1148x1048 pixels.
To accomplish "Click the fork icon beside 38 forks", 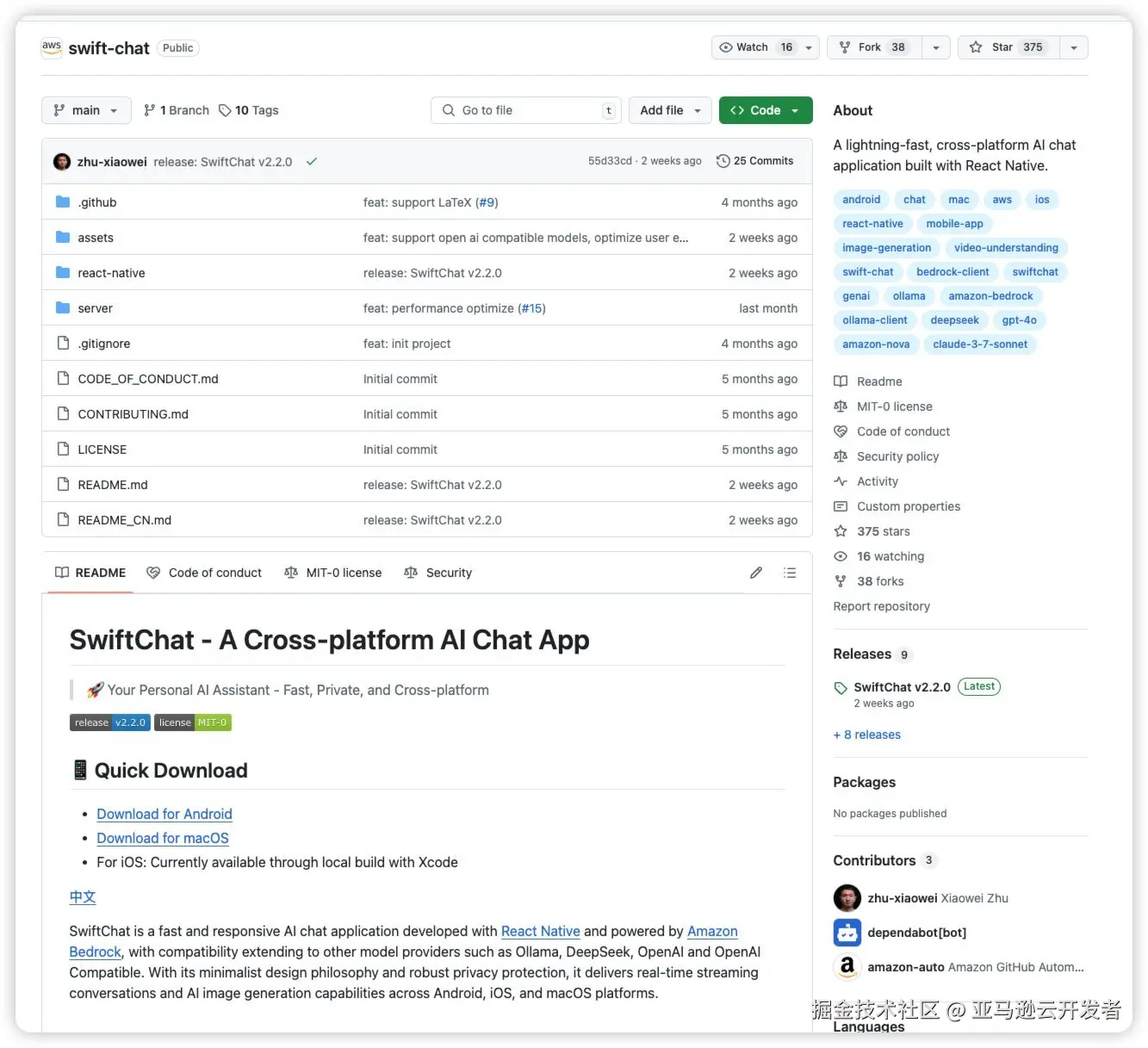I will pos(841,581).
